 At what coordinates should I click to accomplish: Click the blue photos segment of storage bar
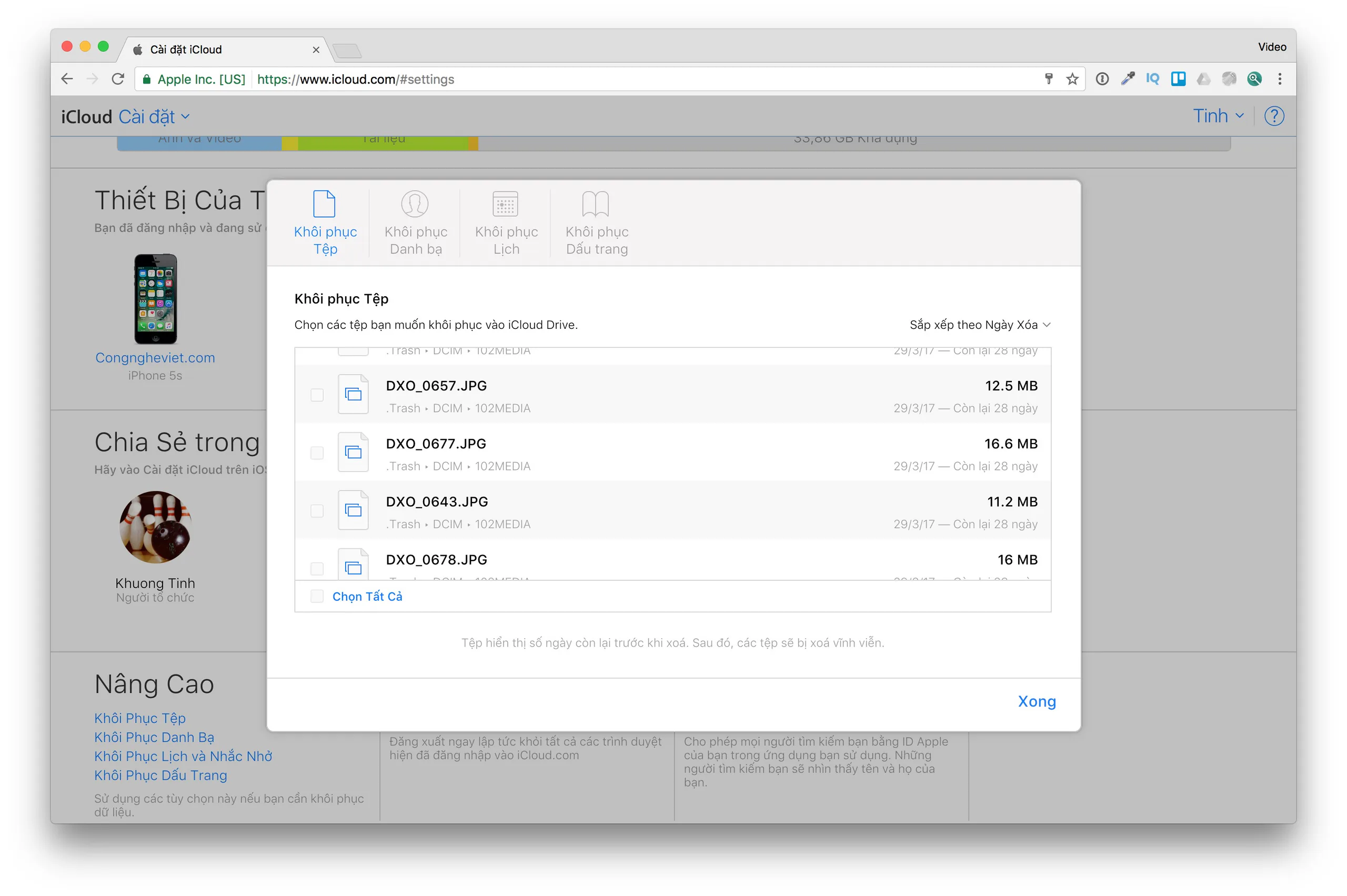(199, 143)
